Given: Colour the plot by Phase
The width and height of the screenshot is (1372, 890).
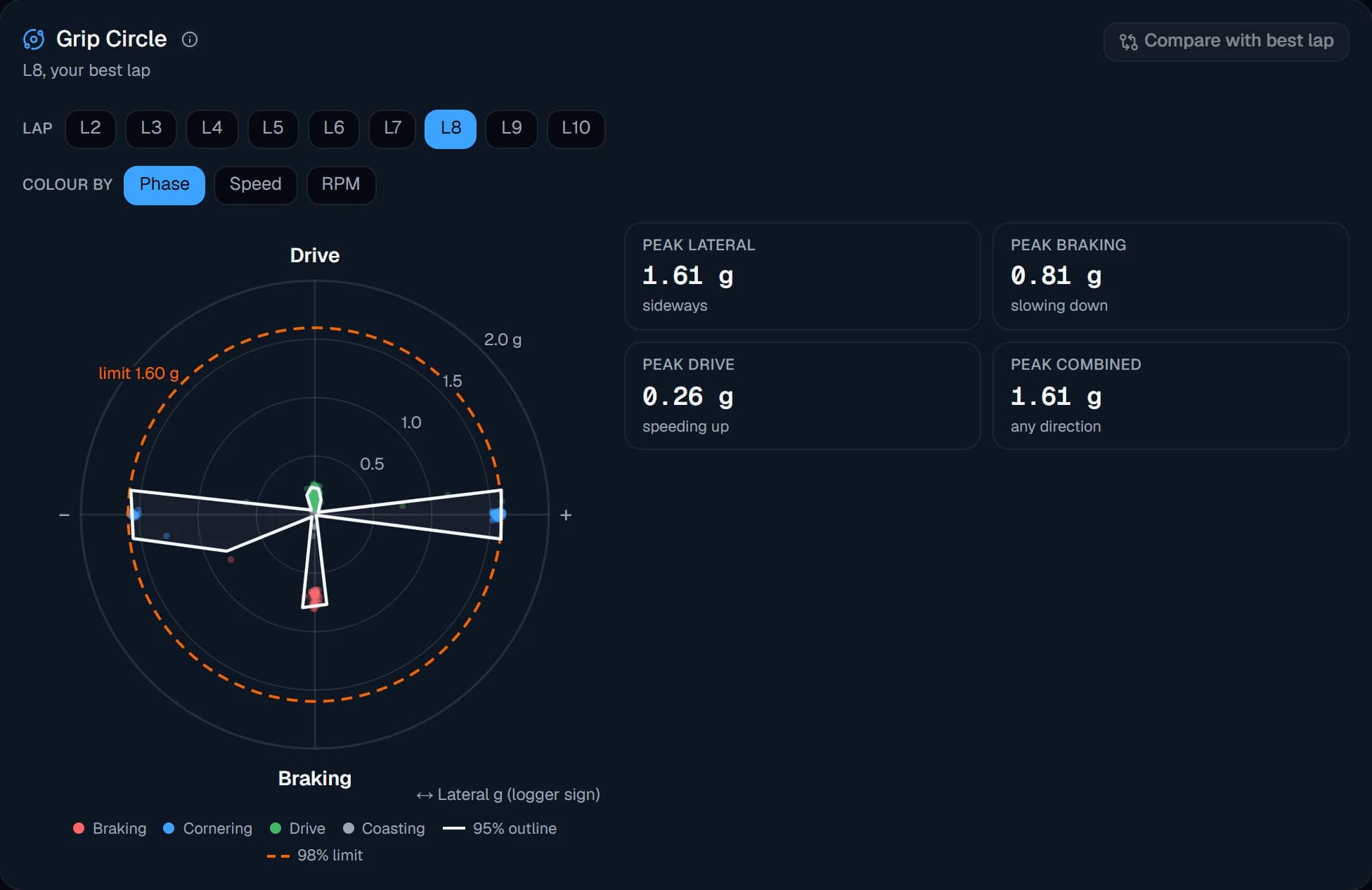Looking at the screenshot, I should click(164, 185).
